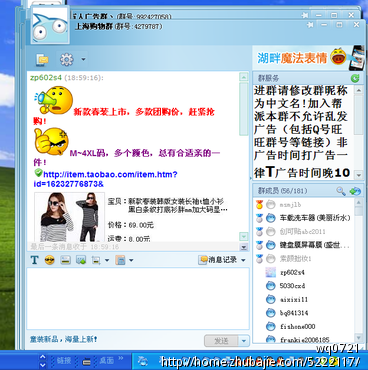
Task: Click the avatar icon of aixixi11
Action: pos(270,299)
